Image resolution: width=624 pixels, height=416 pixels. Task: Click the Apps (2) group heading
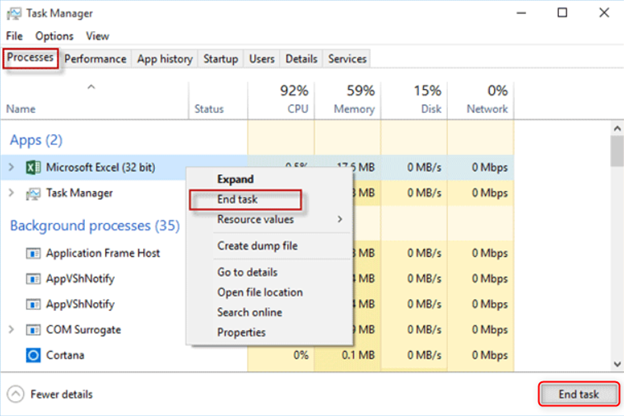pyautogui.click(x=36, y=140)
